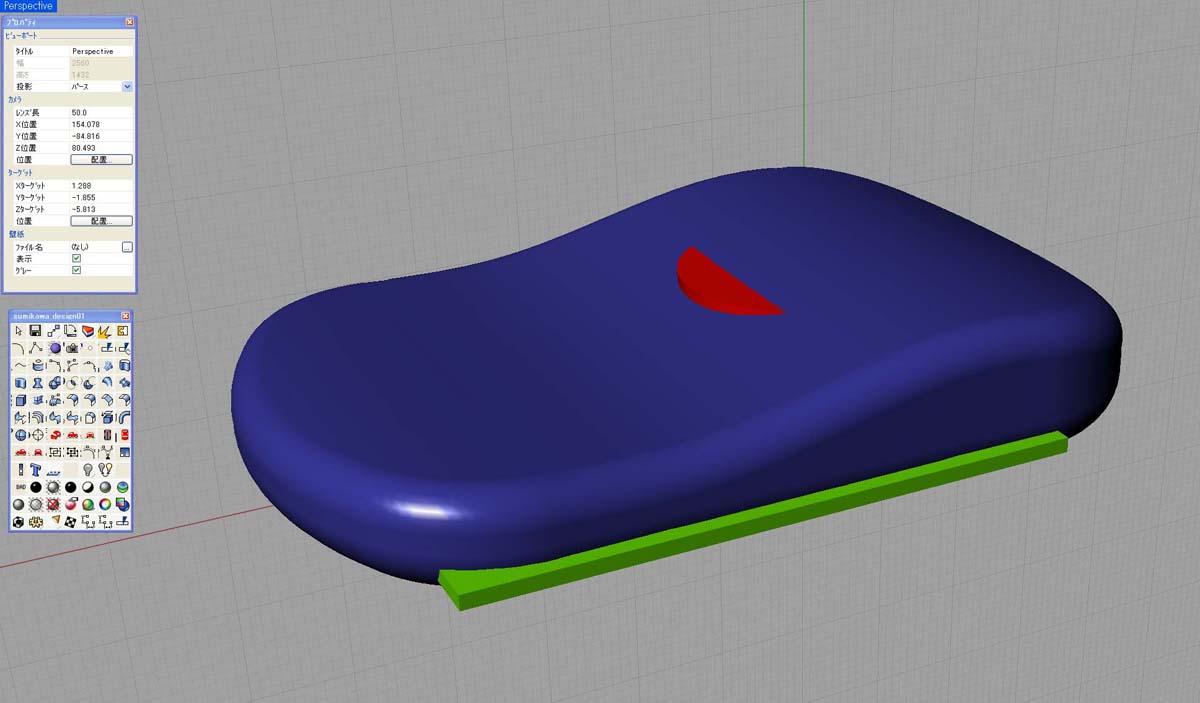
Task: Click the 配置 button under camera section
Action: pos(101,159)
